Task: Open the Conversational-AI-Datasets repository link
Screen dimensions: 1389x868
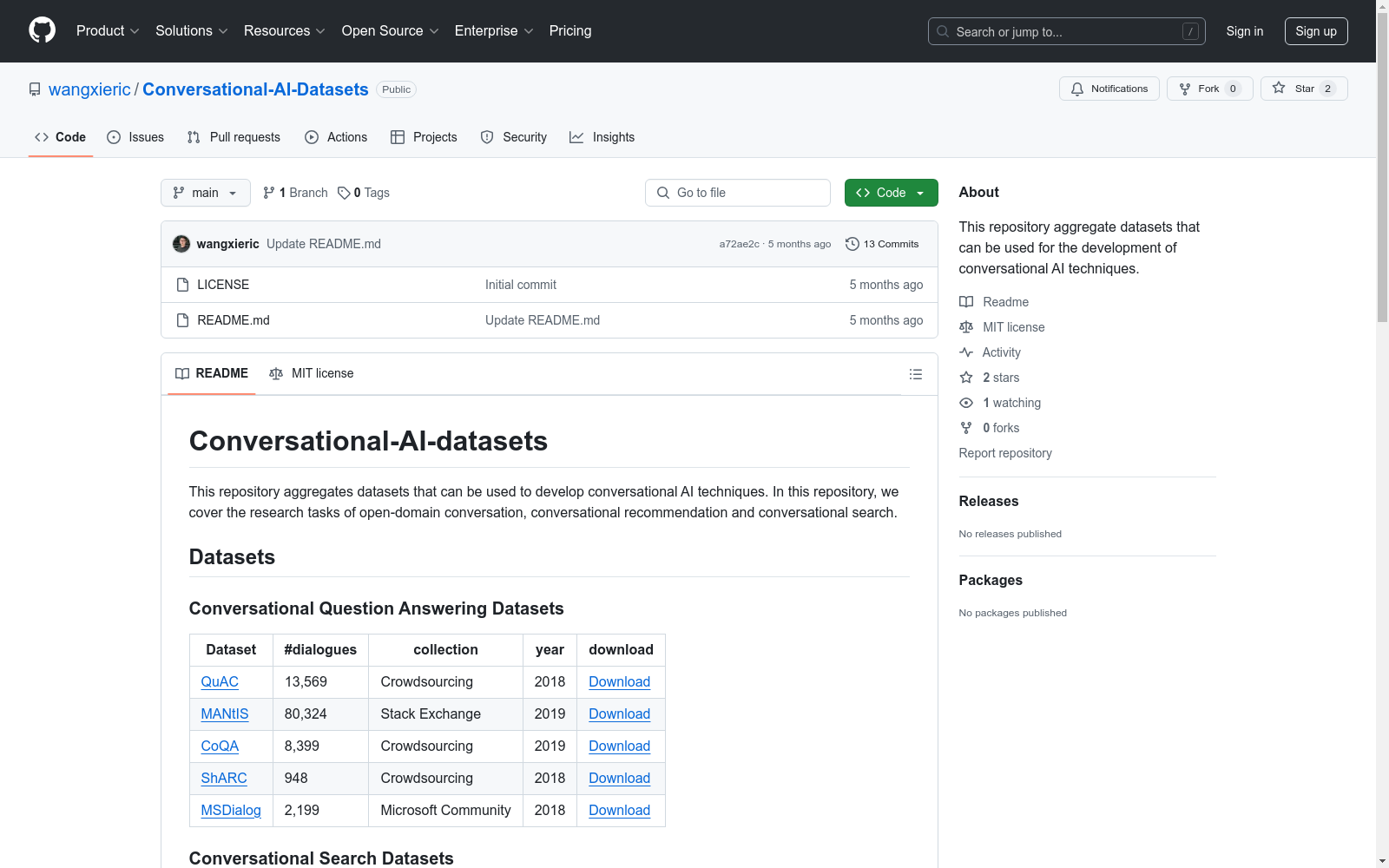Action: 255,89
